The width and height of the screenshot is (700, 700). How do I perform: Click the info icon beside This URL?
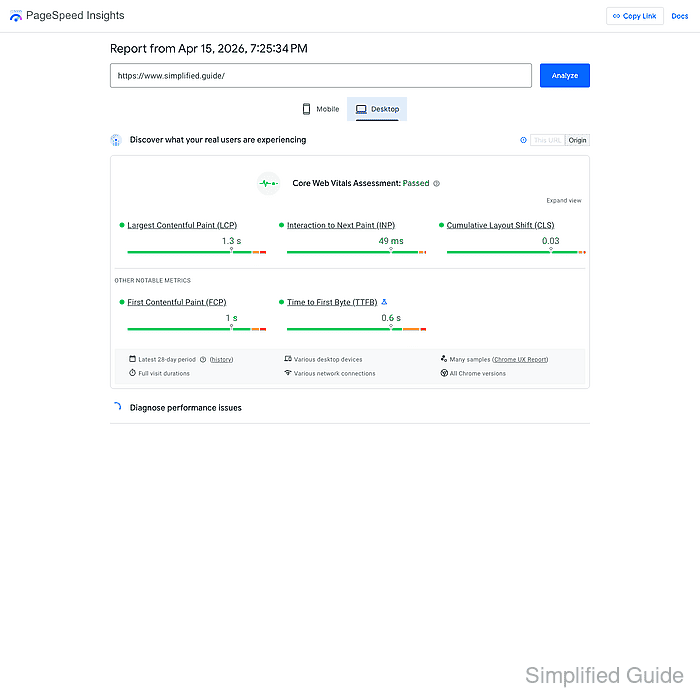pos(523,140)
